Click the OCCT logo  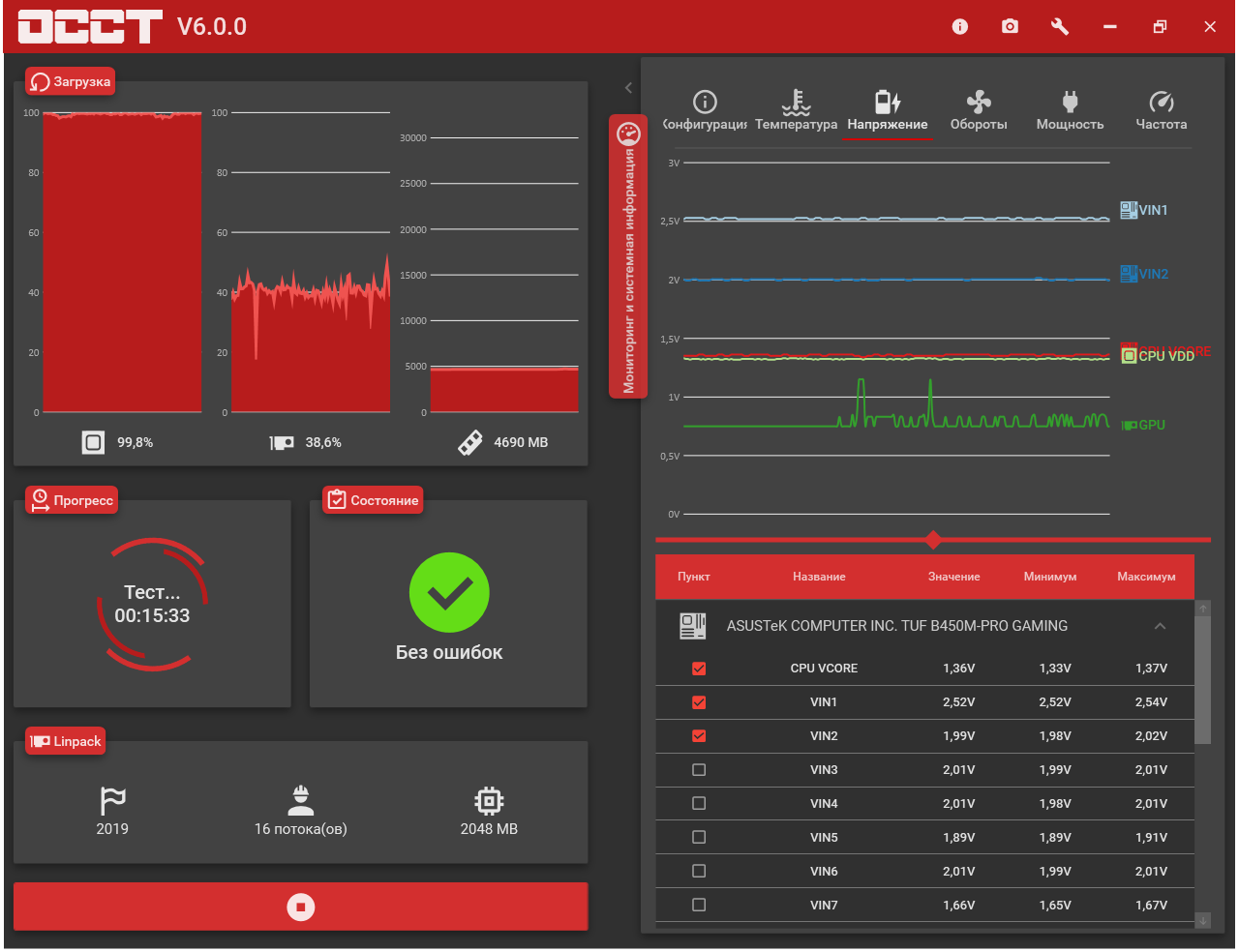pyautogui.click(x=90, y=27)
